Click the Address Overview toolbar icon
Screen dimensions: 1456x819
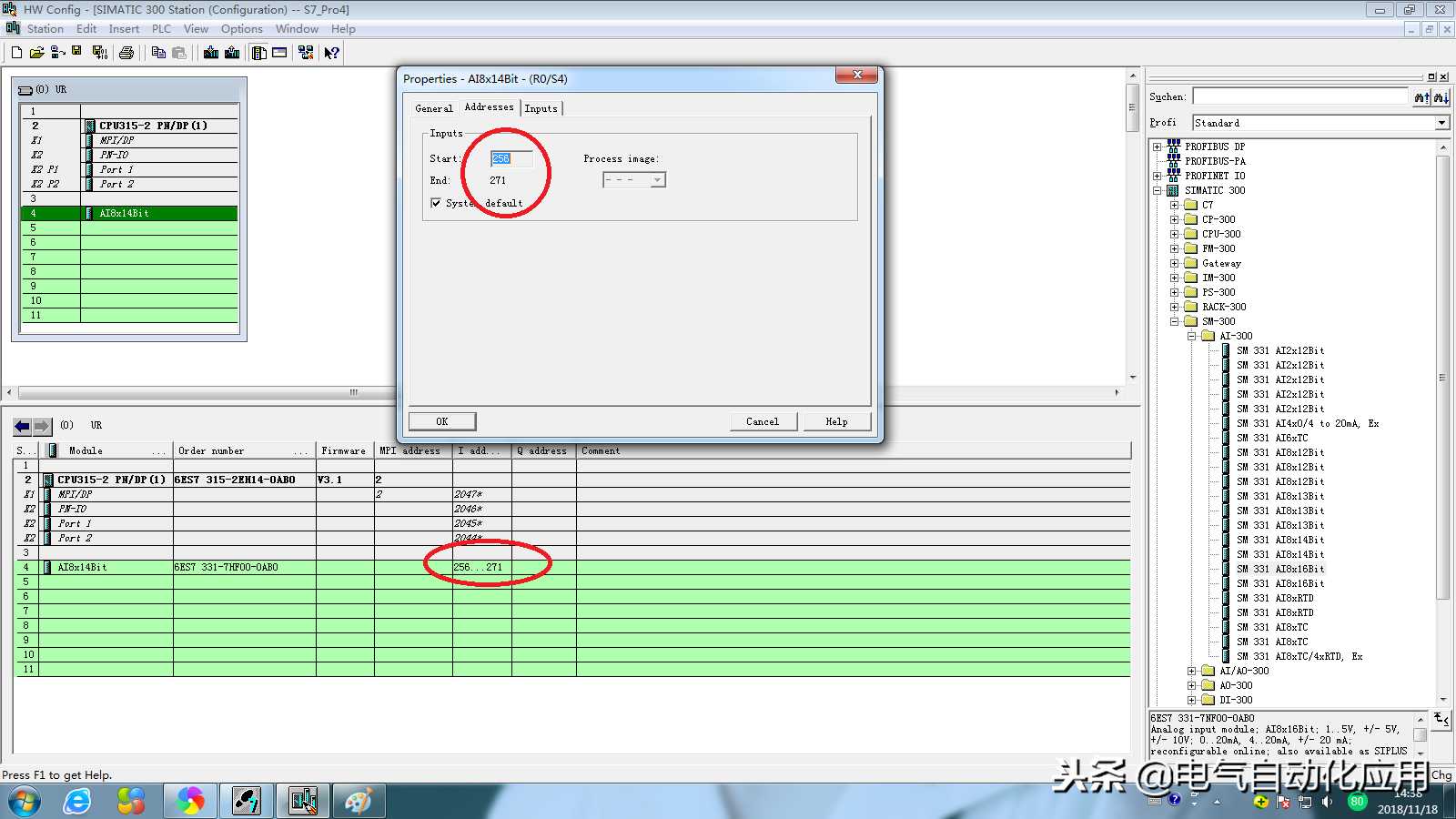279,53
